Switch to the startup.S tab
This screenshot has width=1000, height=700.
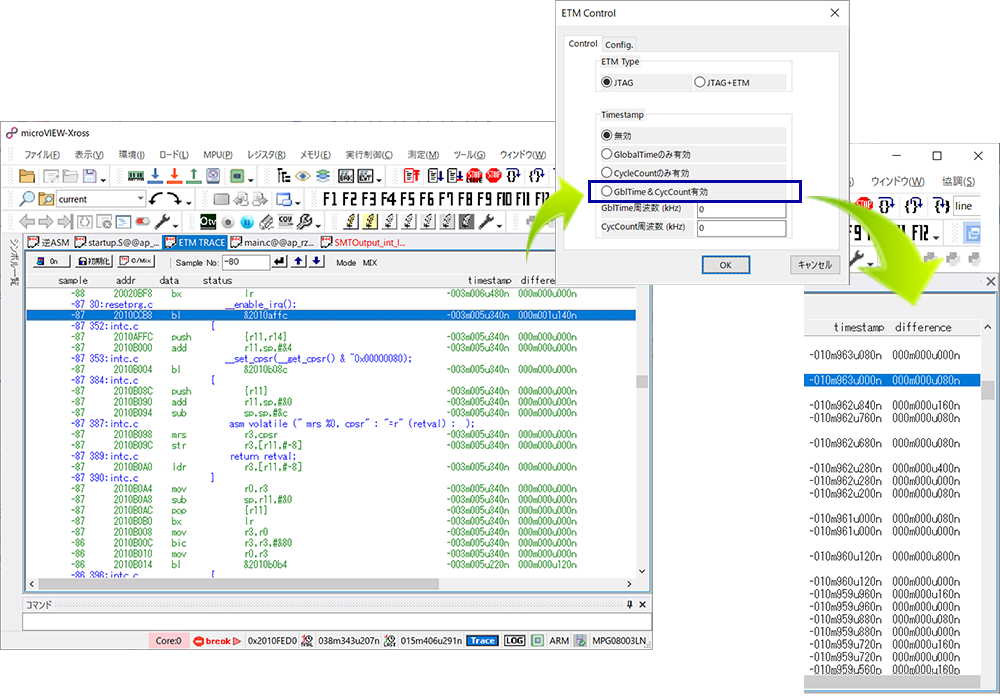click(x=117, y=242)
